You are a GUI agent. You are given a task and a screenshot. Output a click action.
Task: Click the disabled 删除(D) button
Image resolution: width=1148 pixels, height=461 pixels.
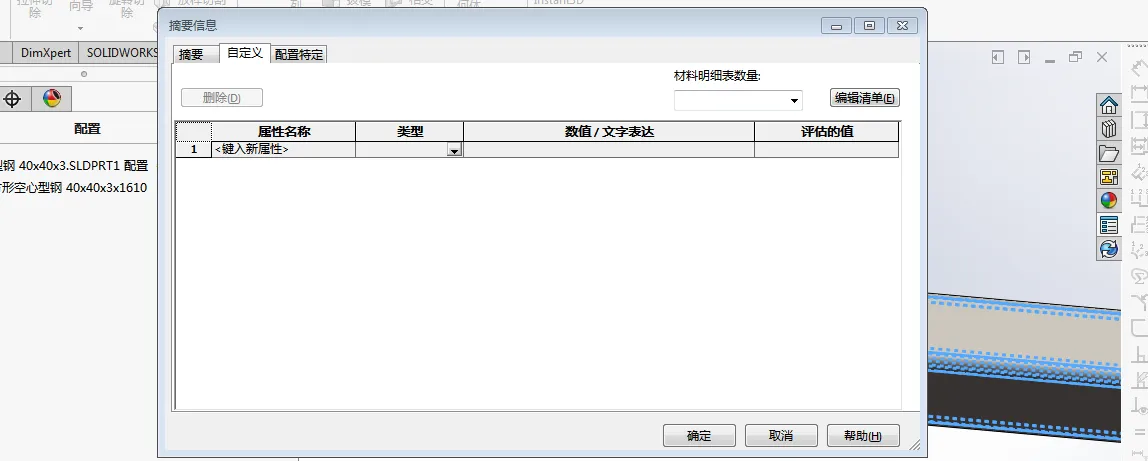pyautogui.click(x=222, y=97)
